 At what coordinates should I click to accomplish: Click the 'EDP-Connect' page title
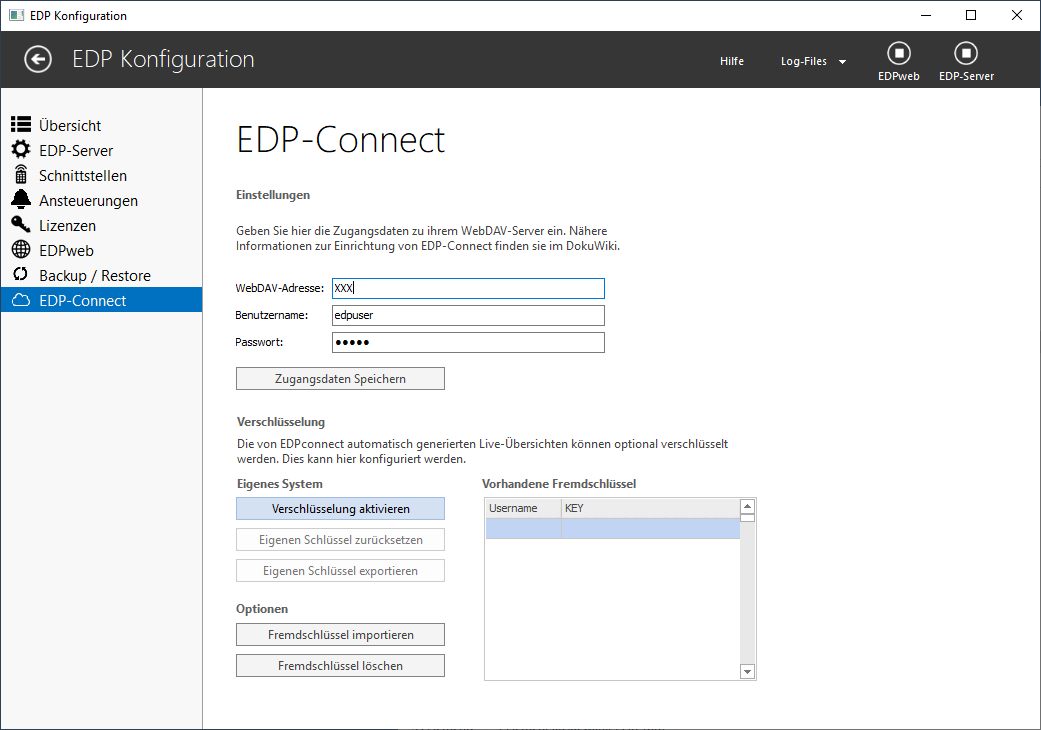[341, 139]
